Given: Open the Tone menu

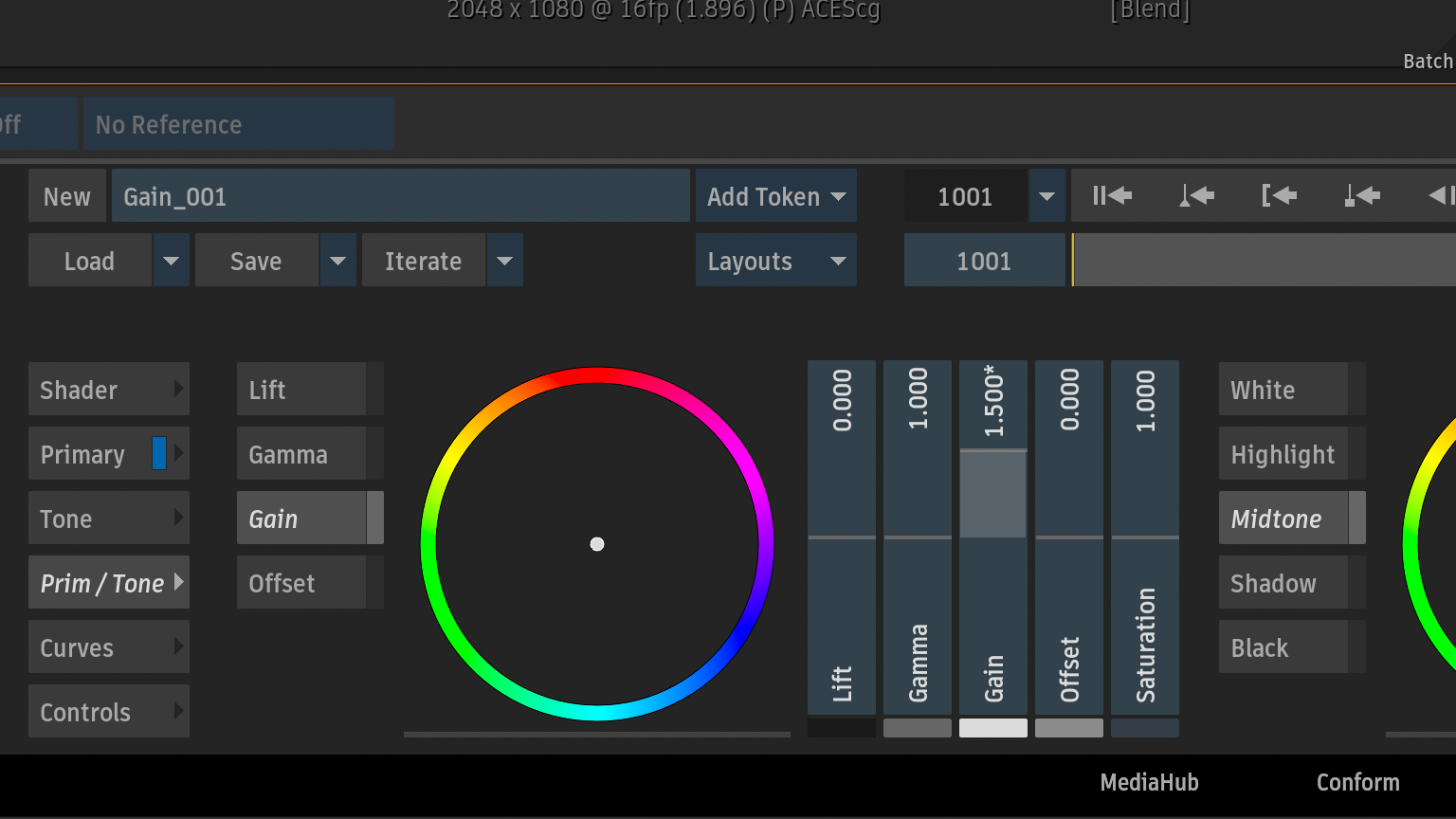Looking at the screenshot, I should (x=109, y=518).
